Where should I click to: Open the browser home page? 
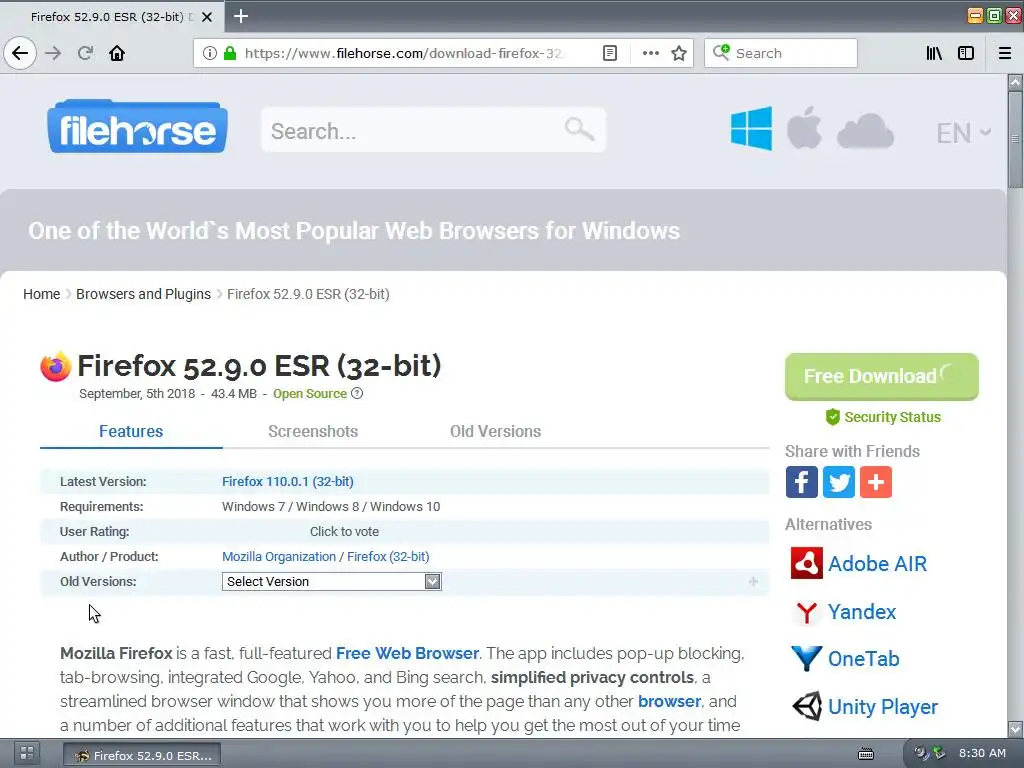click(117, 53)
